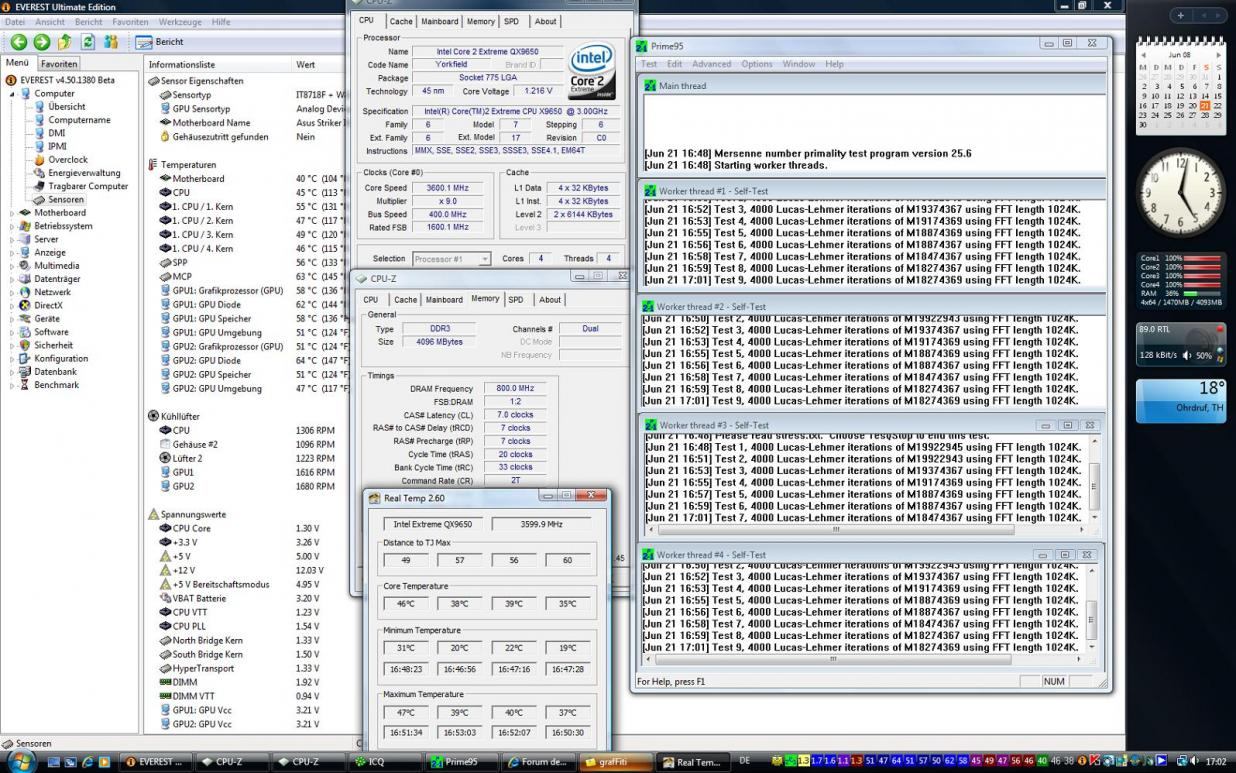Click the DRAM Frequency 800.0 MHz field
This screenshot has width=1236, height=773.
click(516, 389)
